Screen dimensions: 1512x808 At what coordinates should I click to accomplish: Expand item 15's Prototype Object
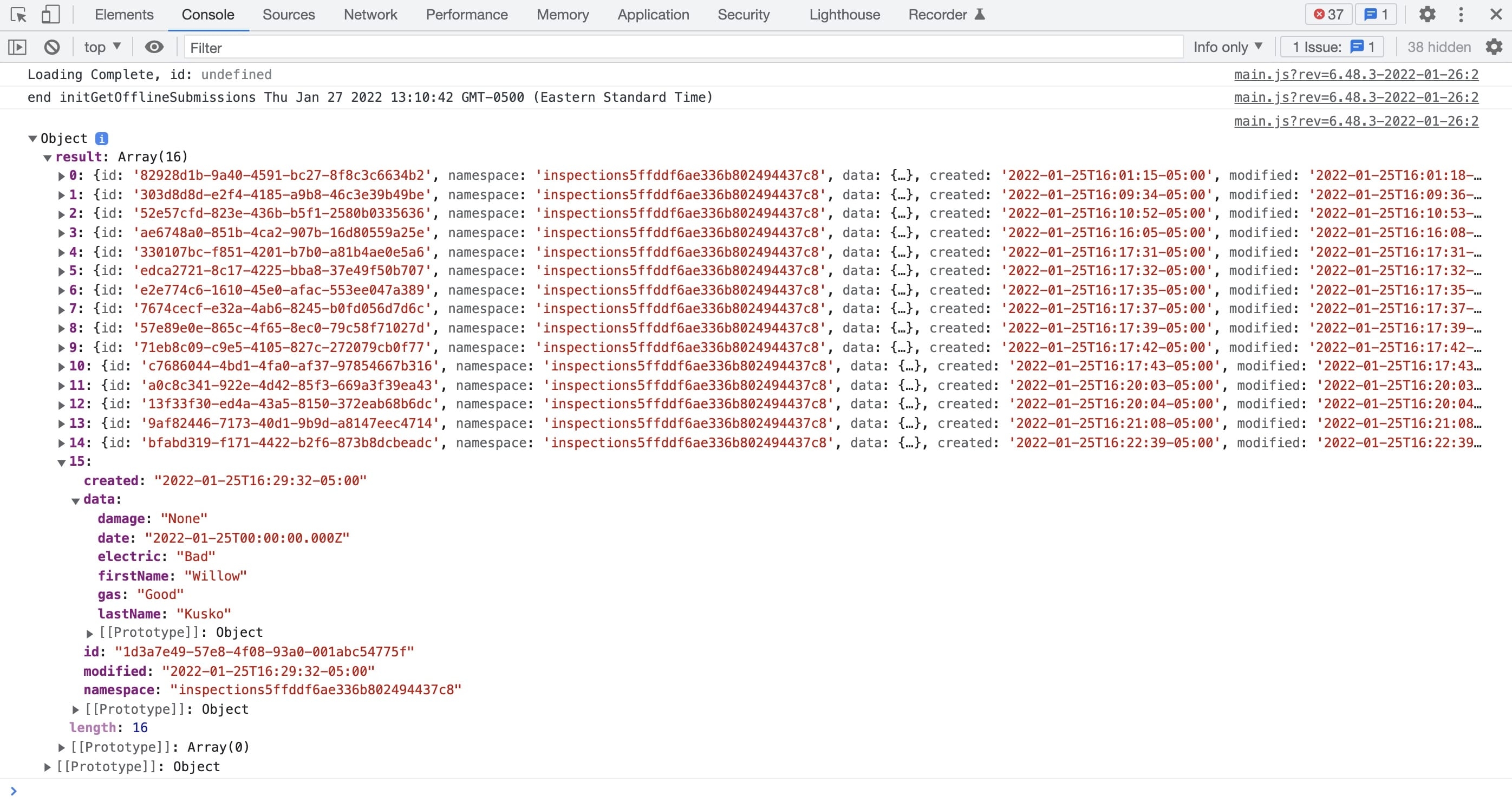[76, 709]
